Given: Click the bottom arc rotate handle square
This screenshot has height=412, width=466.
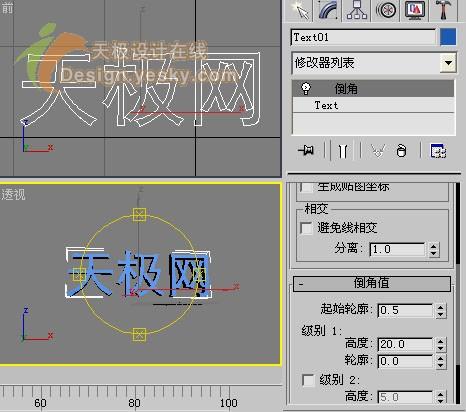Looking at the screenshot, I should [x=139, y=334].
